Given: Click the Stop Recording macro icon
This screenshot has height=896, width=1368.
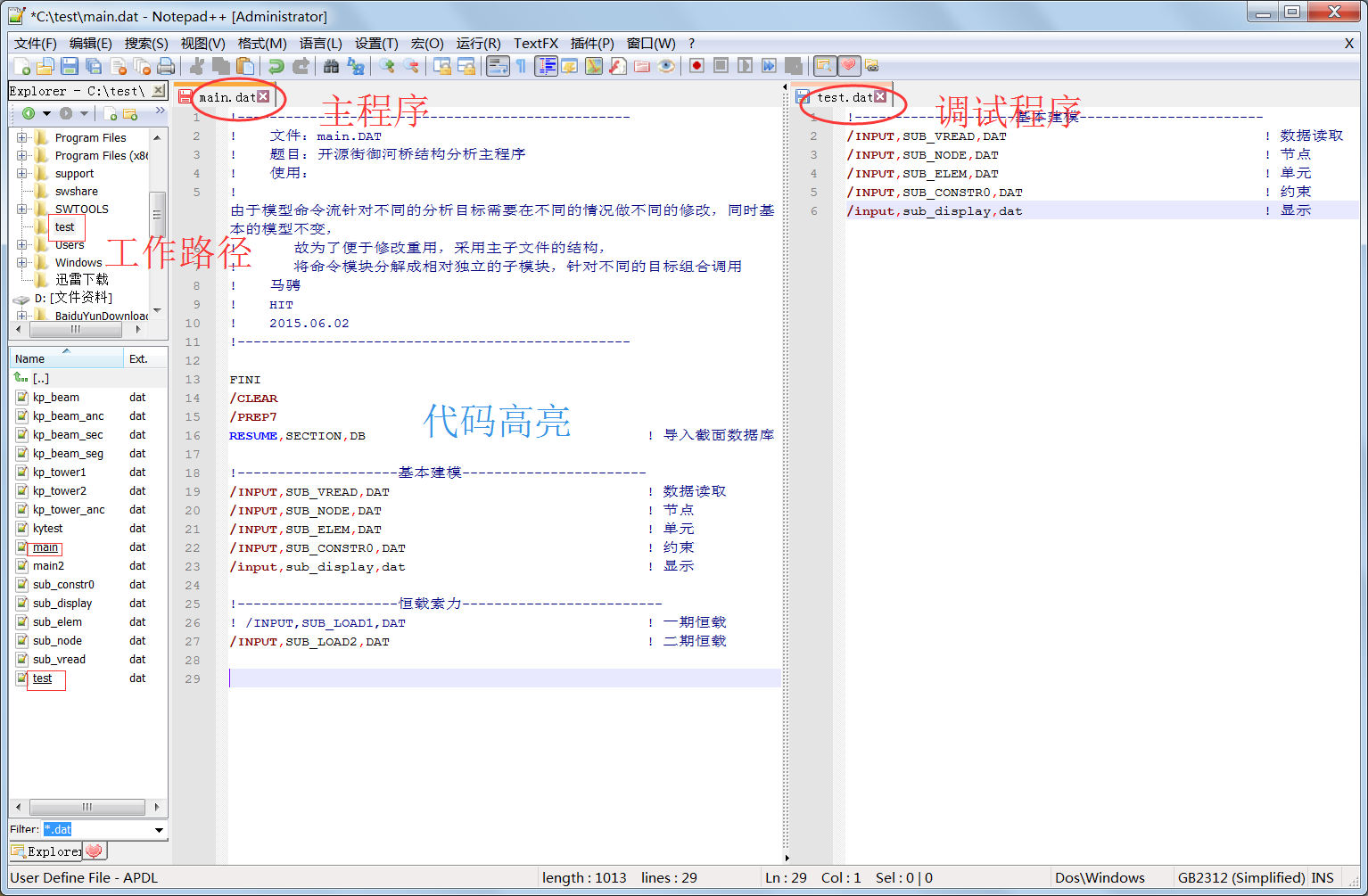Looking at the screenshot, I should click(x=721, y=66).
